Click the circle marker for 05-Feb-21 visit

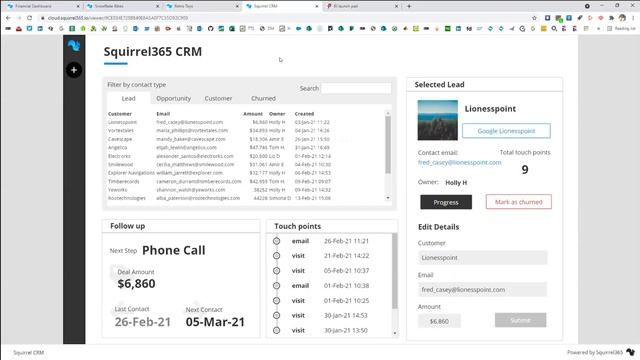276,271
